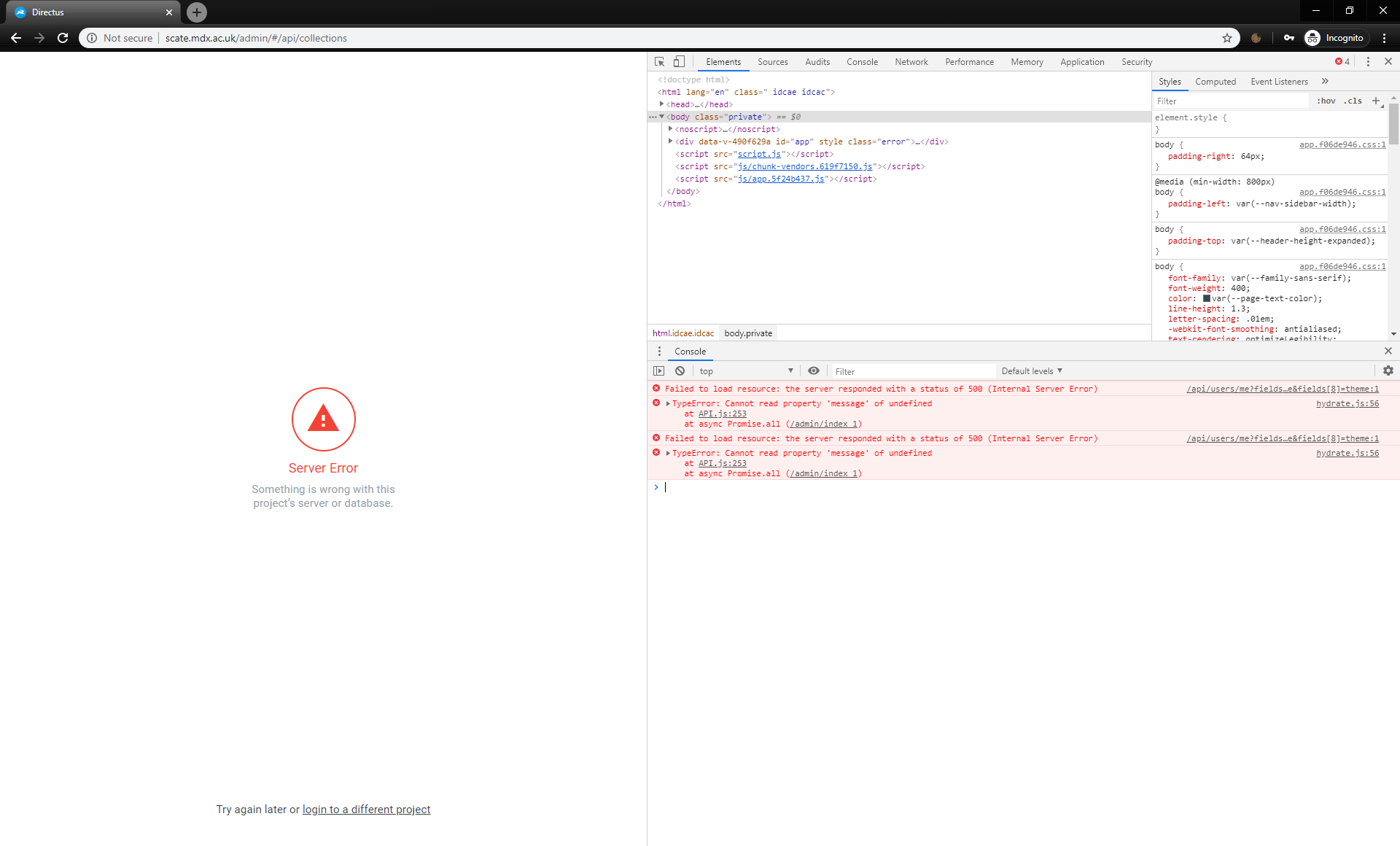
Task: Toggle device emulation mode
Action: (679, 62)
